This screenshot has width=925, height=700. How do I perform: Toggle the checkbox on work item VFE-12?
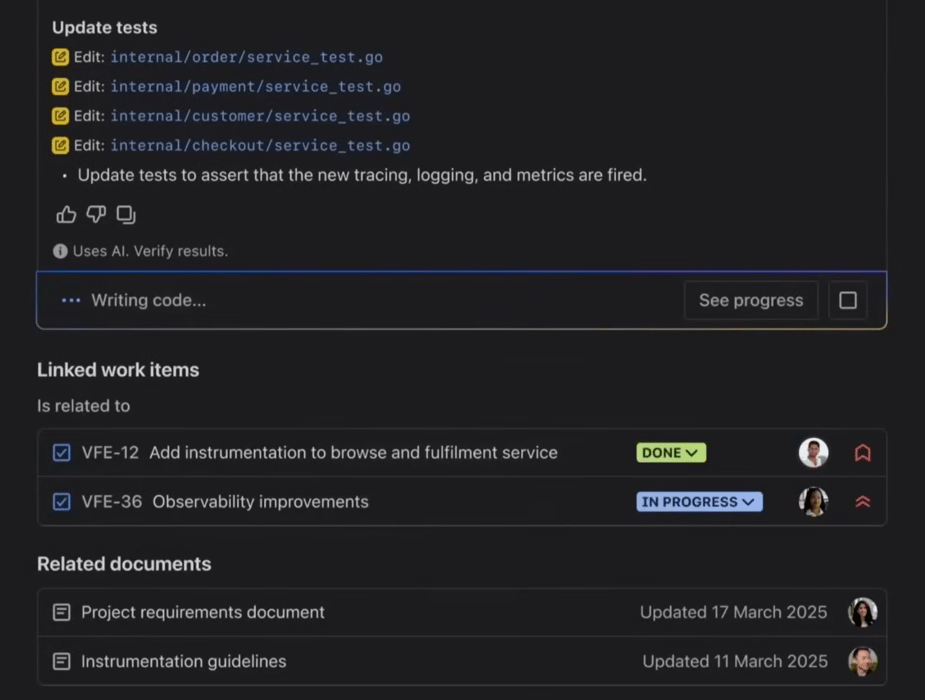pyautogui.click(x=62, y=452)
